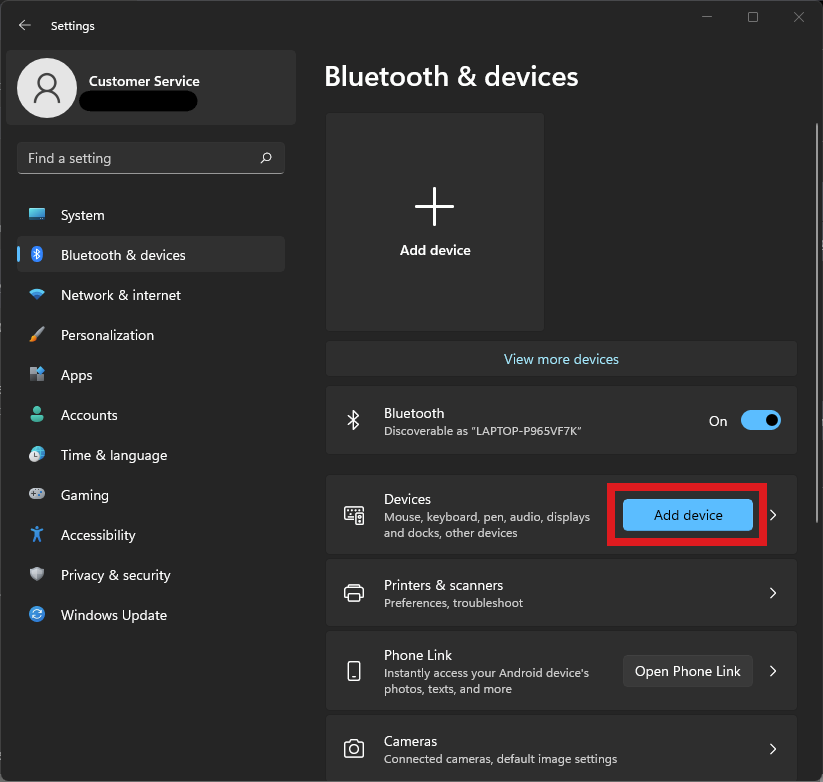Click the Time & language clock icon
Screen dimensions: 823x782
point(37,454)
